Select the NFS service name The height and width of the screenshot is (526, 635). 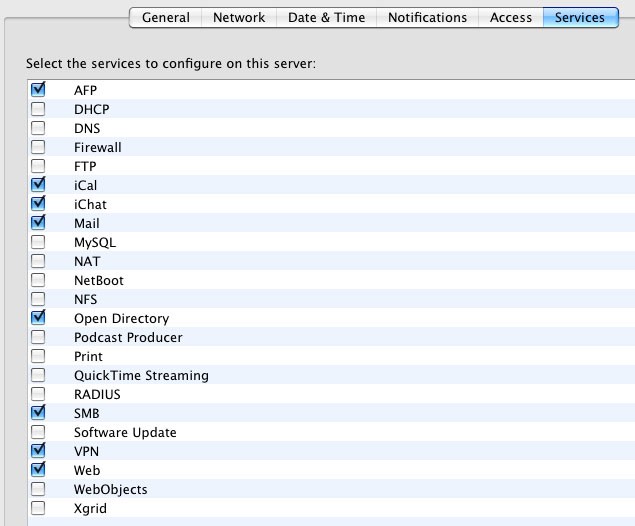coord(85,300)
